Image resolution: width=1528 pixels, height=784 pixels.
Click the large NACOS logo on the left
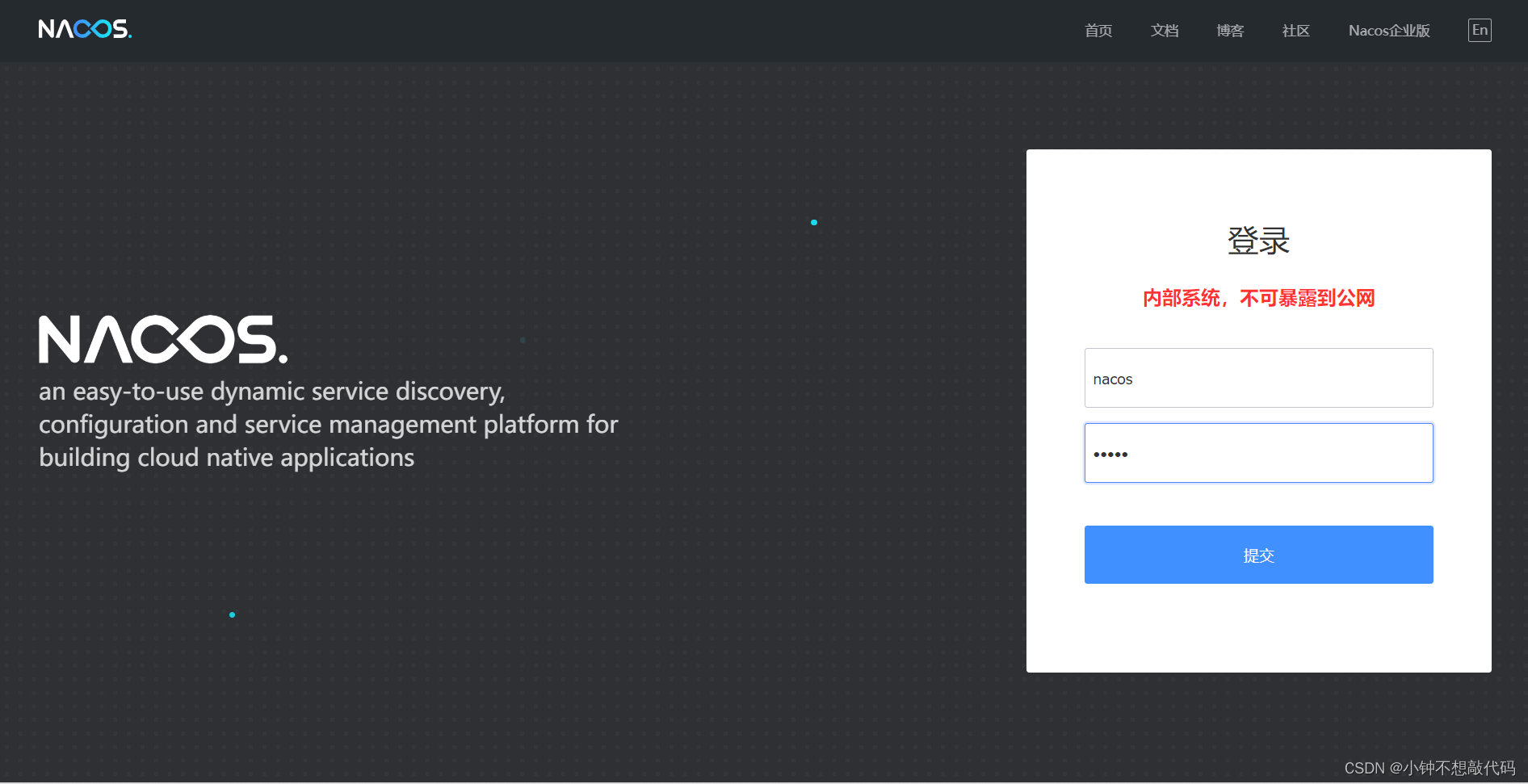[x=163, y=339]
